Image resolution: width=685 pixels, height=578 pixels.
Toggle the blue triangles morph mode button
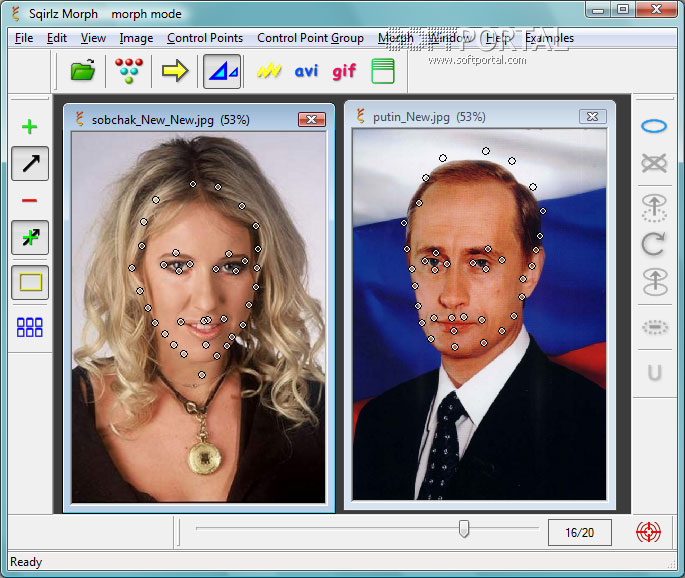(222, 71)
